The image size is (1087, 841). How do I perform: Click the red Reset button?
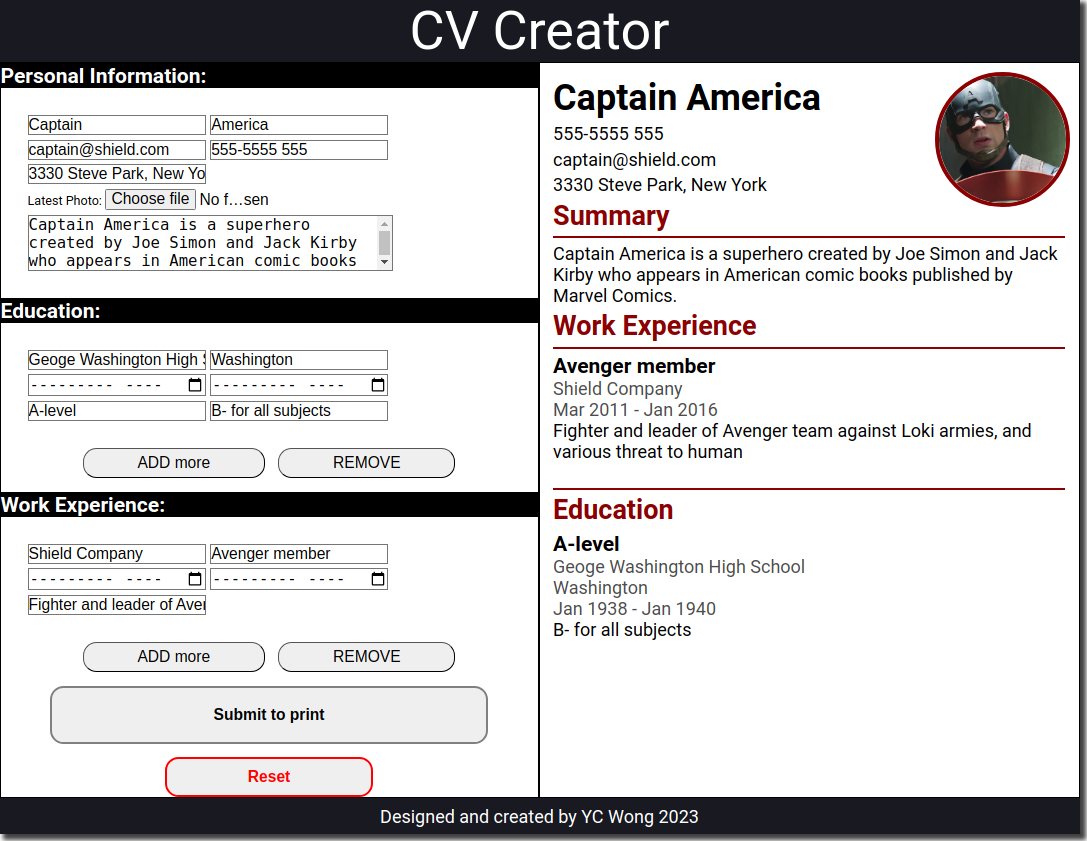click(x=269, y=777)
